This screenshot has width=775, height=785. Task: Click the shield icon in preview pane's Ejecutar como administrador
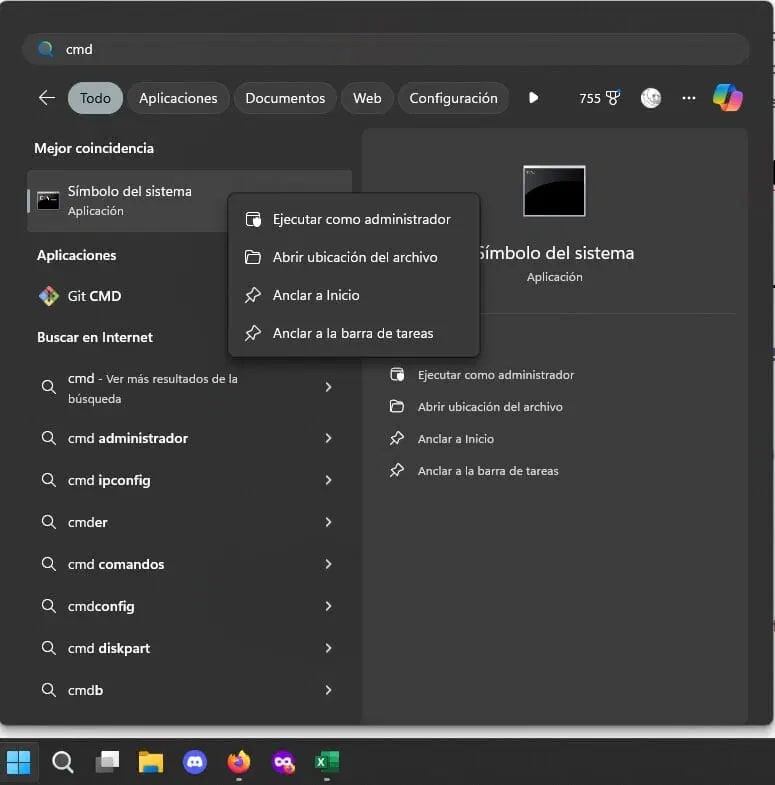coord(397,374)
